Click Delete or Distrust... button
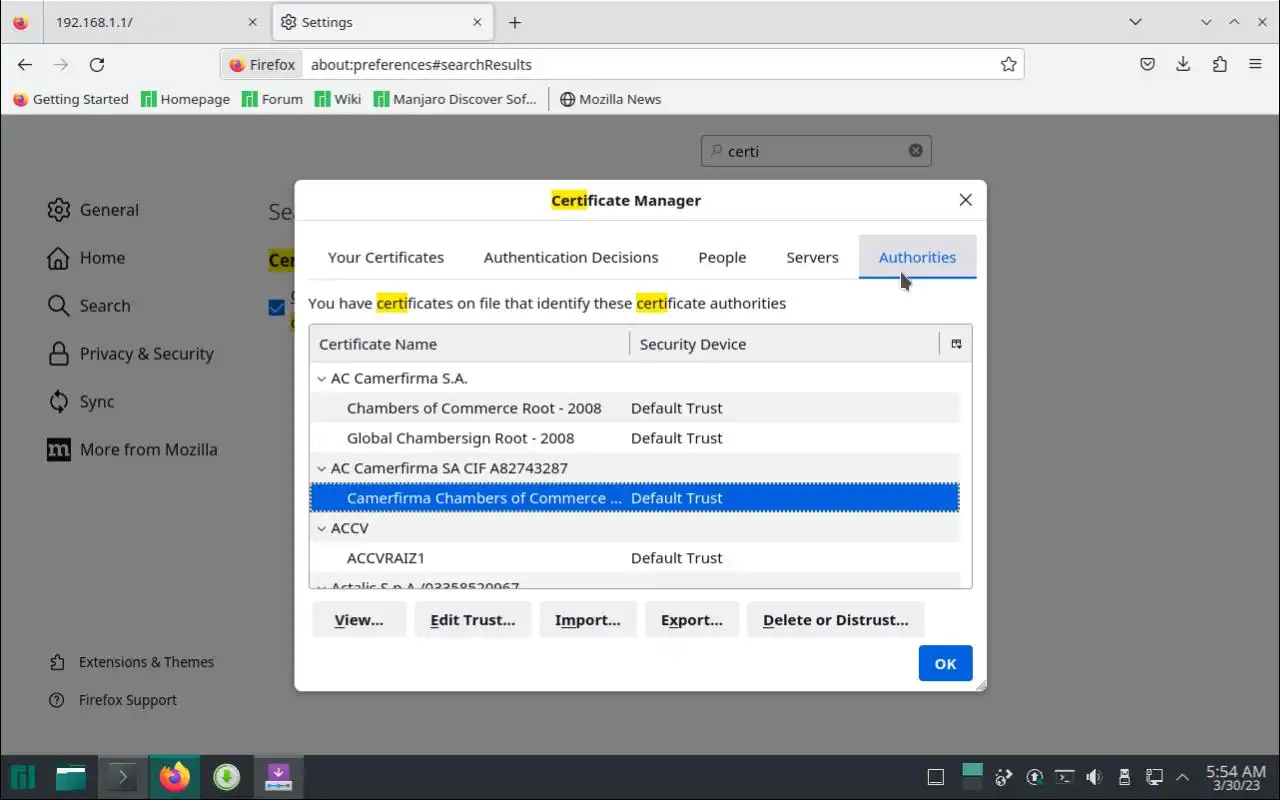This screenshot has width=1280, height=800. pos(835,620)
